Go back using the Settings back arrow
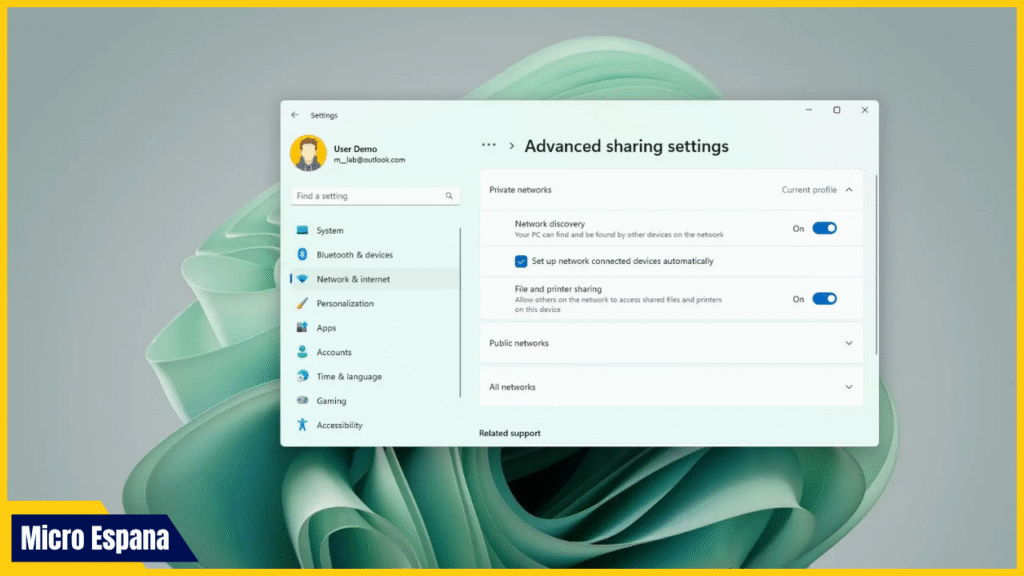This screenshot has height=576, width=1024. pos(295,115)
